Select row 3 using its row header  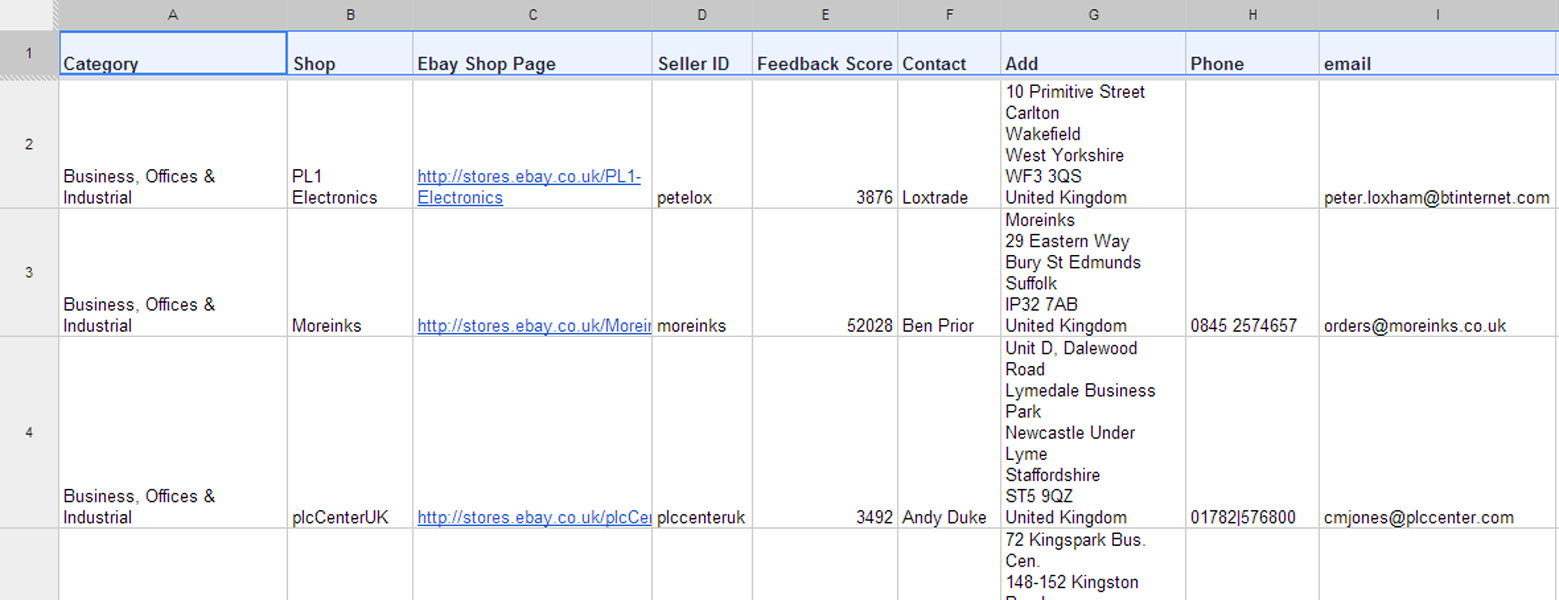[28, 272]
